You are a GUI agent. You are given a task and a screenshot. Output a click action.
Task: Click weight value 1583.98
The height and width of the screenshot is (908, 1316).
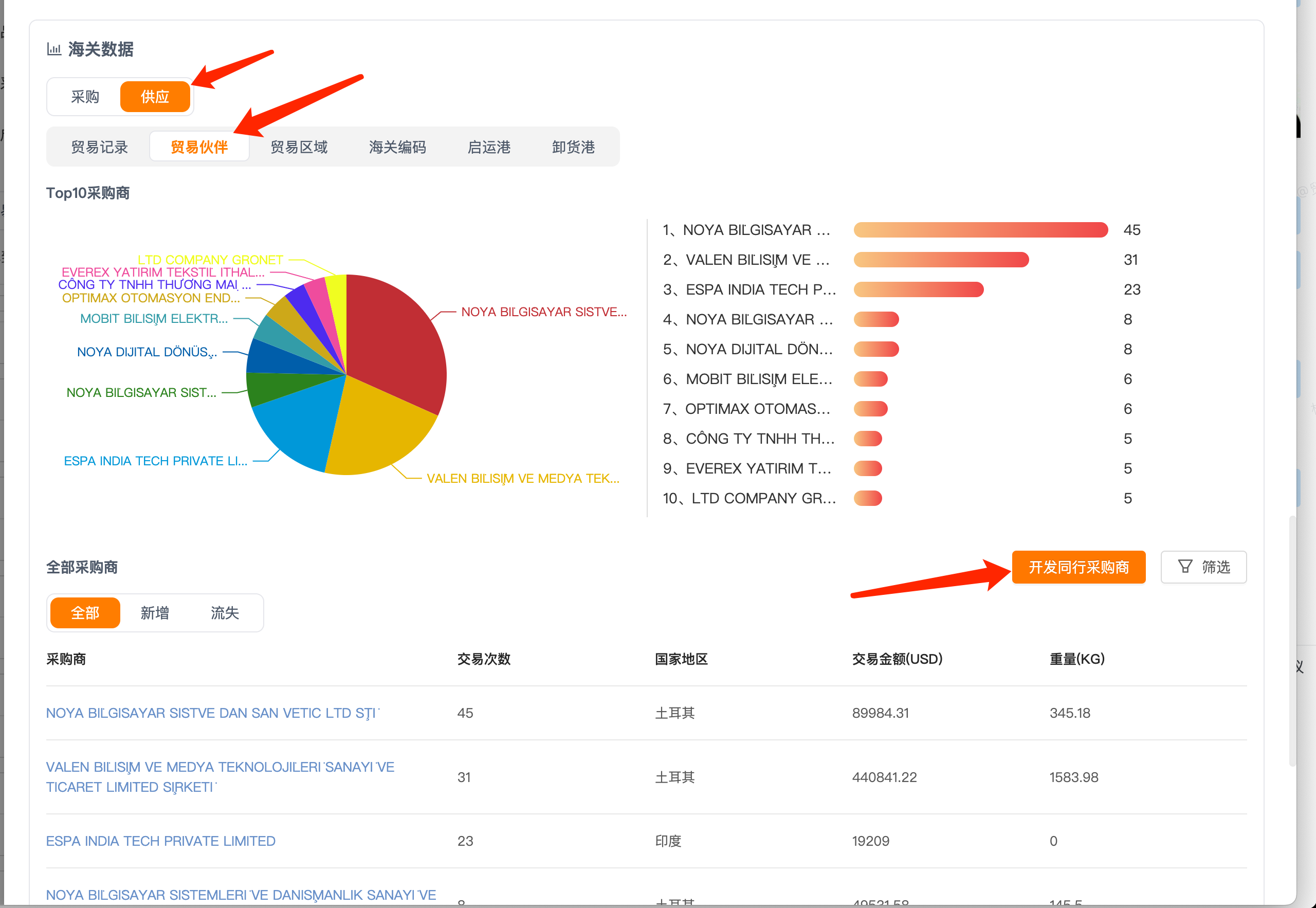(1074, 777)
